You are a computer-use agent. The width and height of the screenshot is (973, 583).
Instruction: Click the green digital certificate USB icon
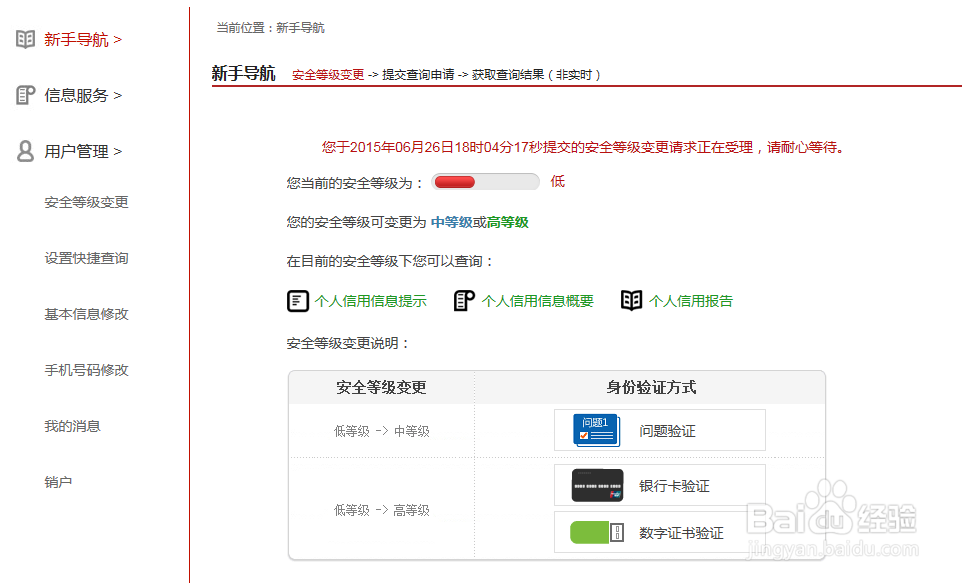[596, 532]
